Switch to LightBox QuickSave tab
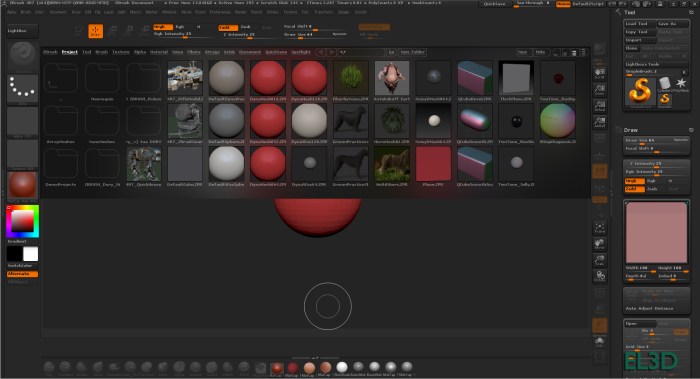 [276, 52]
